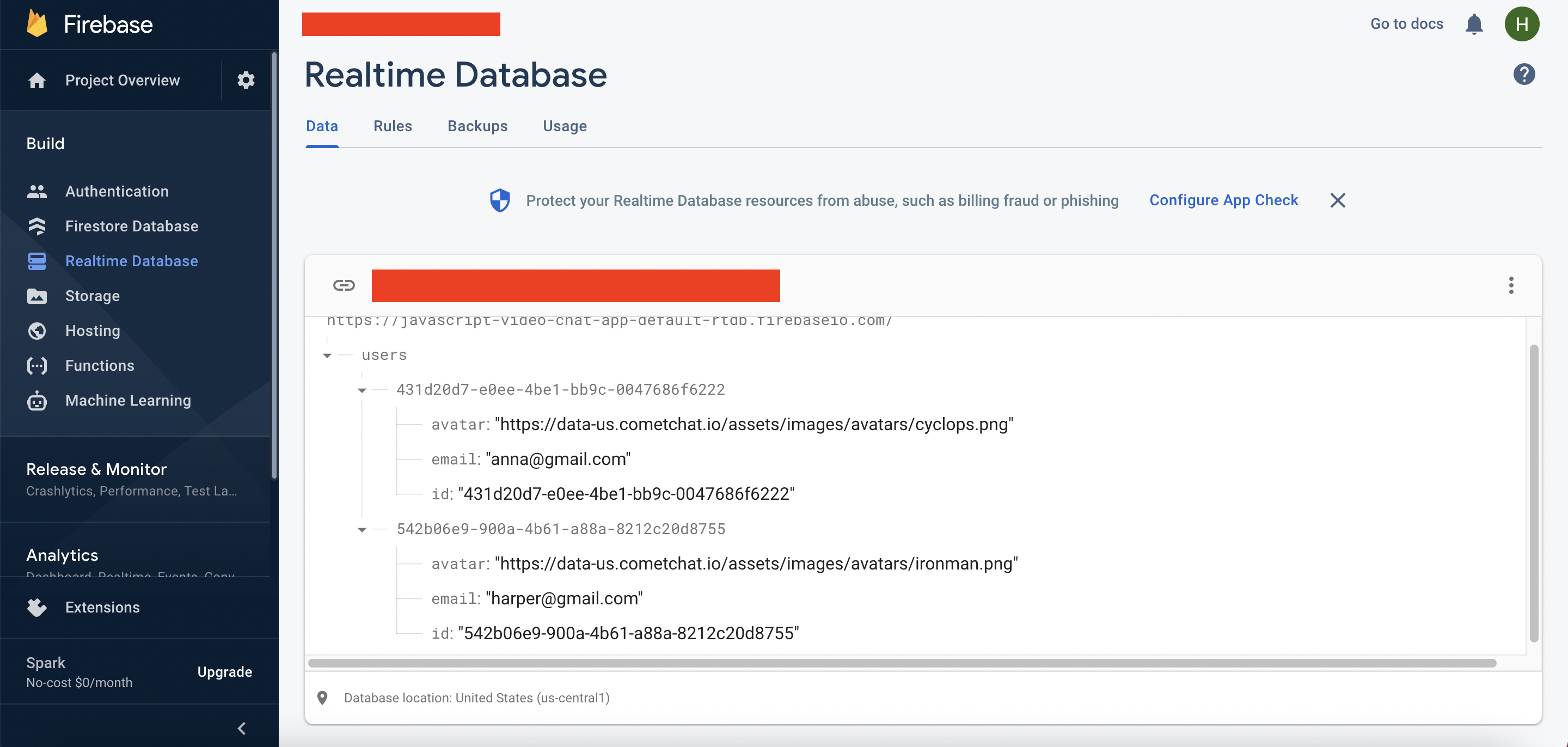The image size is (1568, 747).
Task: Click the Functions brackets icon
Action: [x=36, y=365]
